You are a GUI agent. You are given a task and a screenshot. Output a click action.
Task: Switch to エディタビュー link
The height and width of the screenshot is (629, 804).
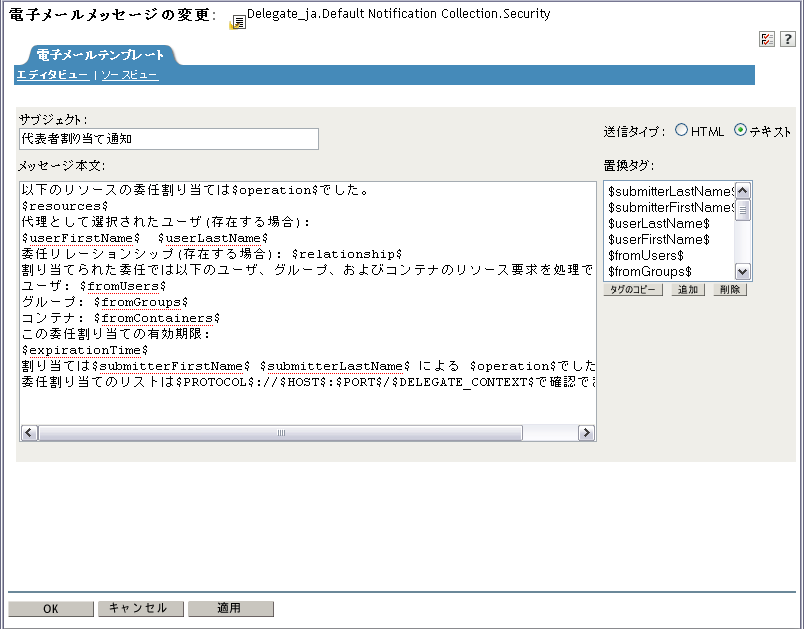pyautogui.click(x=53, y=75)
